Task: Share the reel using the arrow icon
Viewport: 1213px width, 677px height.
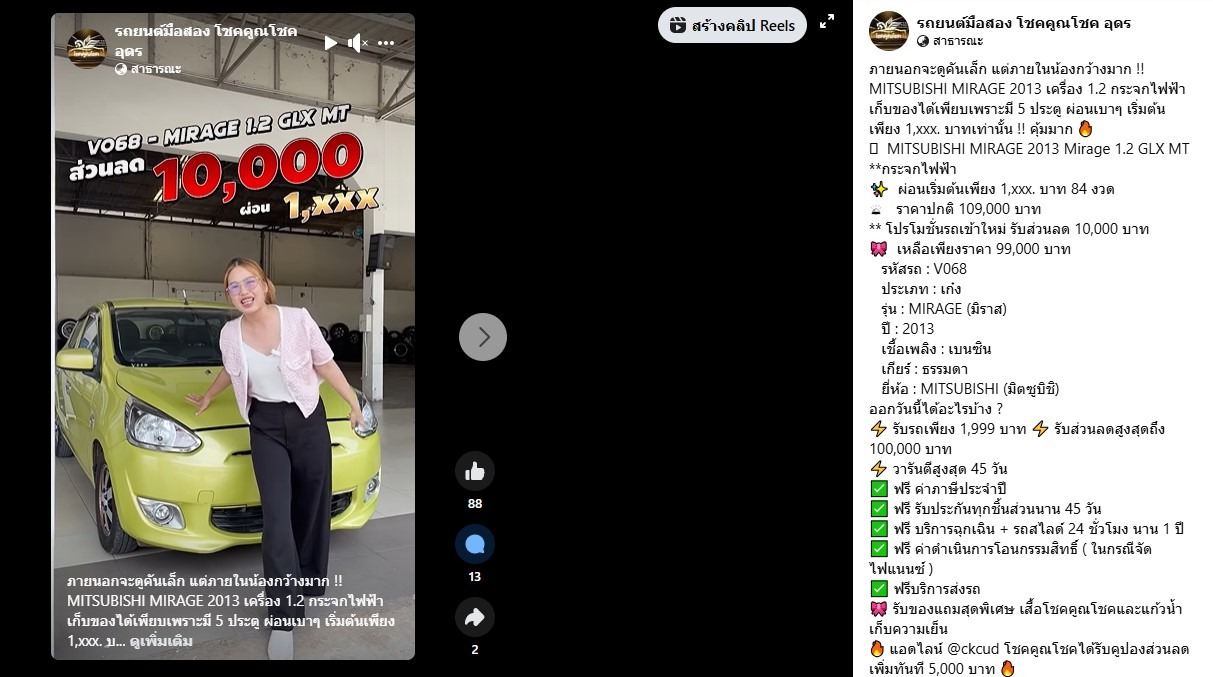Action: [x=475, y=617]
